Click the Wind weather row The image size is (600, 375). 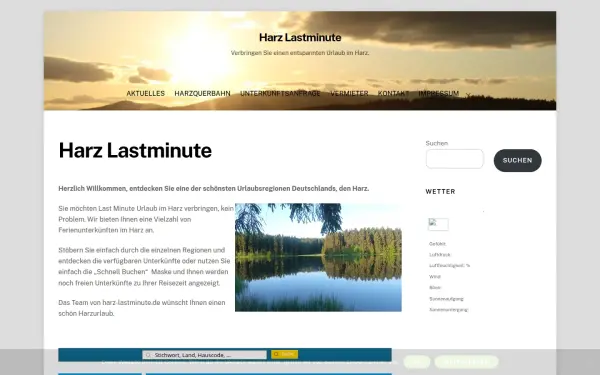435,277
